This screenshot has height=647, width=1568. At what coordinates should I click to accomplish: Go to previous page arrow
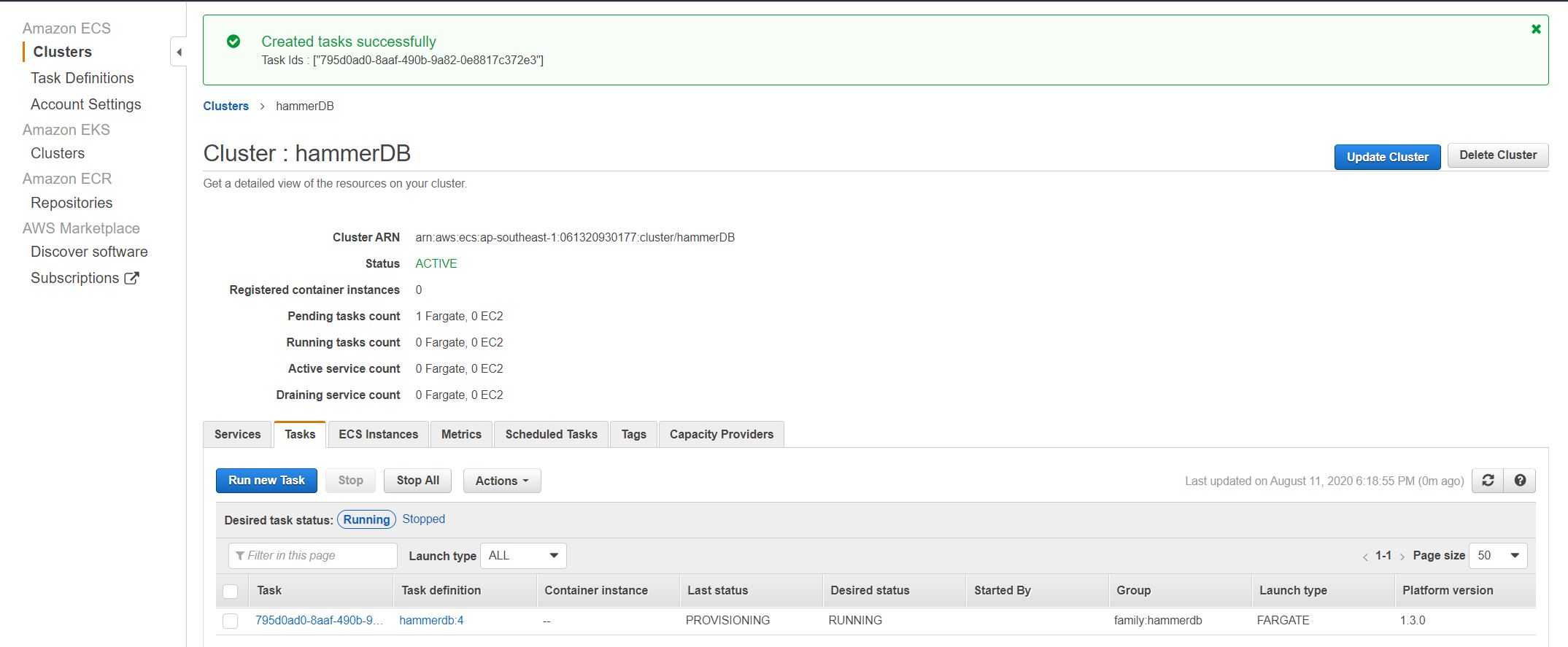pyautogui.click(x=1365, y=557)
